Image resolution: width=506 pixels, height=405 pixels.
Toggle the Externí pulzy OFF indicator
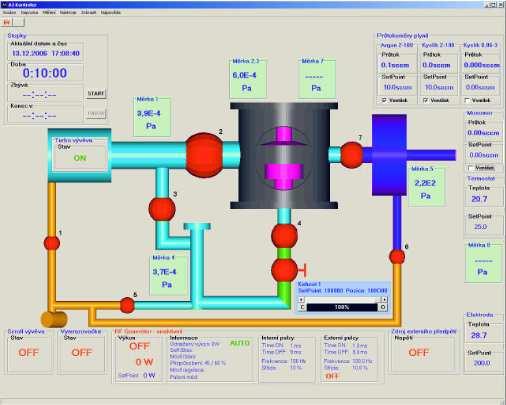click(332, 376)
